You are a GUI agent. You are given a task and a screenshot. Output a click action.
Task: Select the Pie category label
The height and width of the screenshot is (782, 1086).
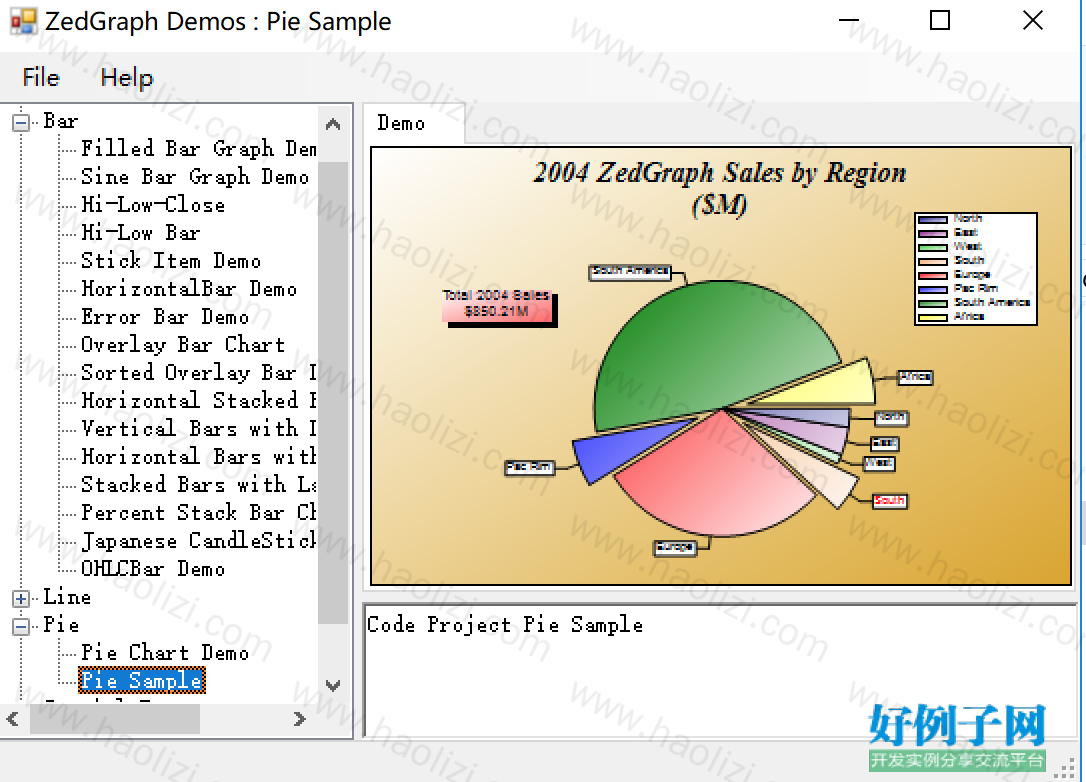(x=60, y=624)
